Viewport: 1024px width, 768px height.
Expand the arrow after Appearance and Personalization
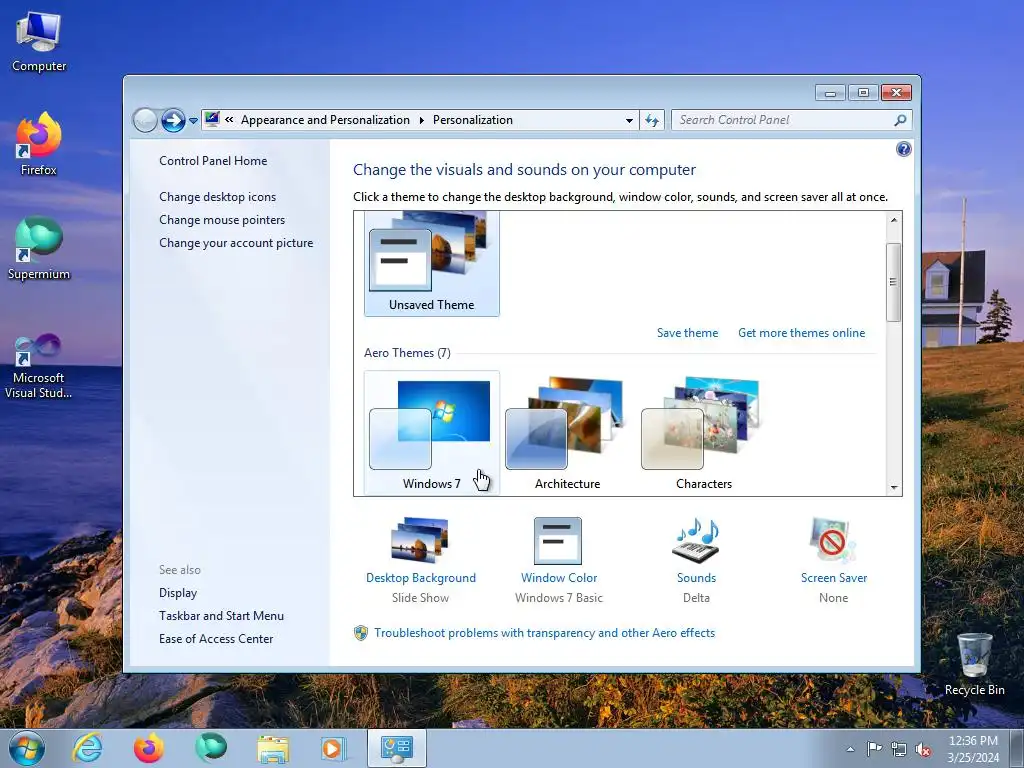(421, 120)
